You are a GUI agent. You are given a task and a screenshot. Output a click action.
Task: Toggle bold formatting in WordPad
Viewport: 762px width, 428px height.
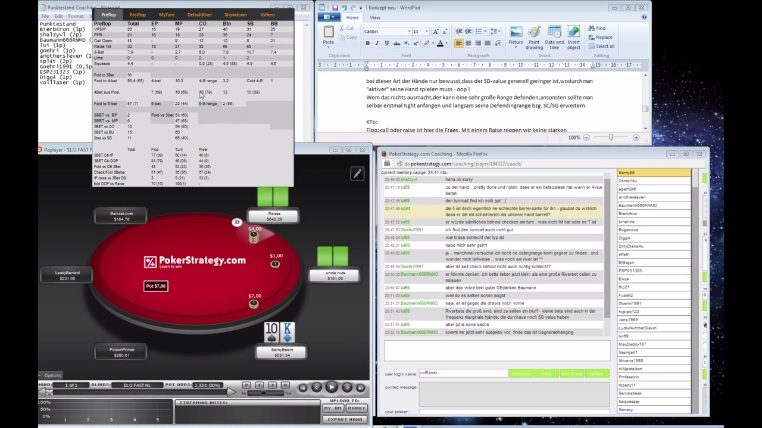[367, 43]
